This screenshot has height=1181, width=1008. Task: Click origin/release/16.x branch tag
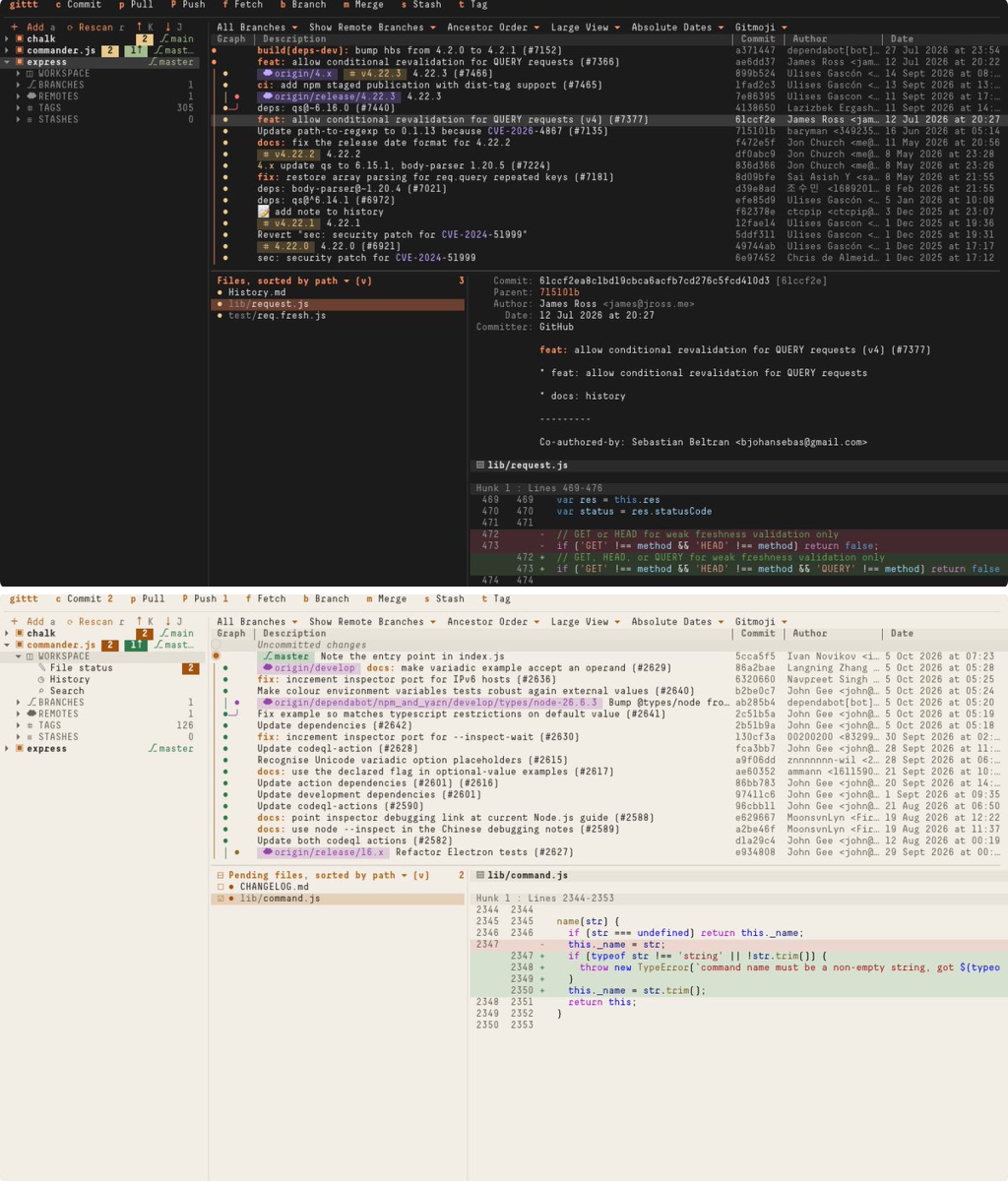pos(323,852)
